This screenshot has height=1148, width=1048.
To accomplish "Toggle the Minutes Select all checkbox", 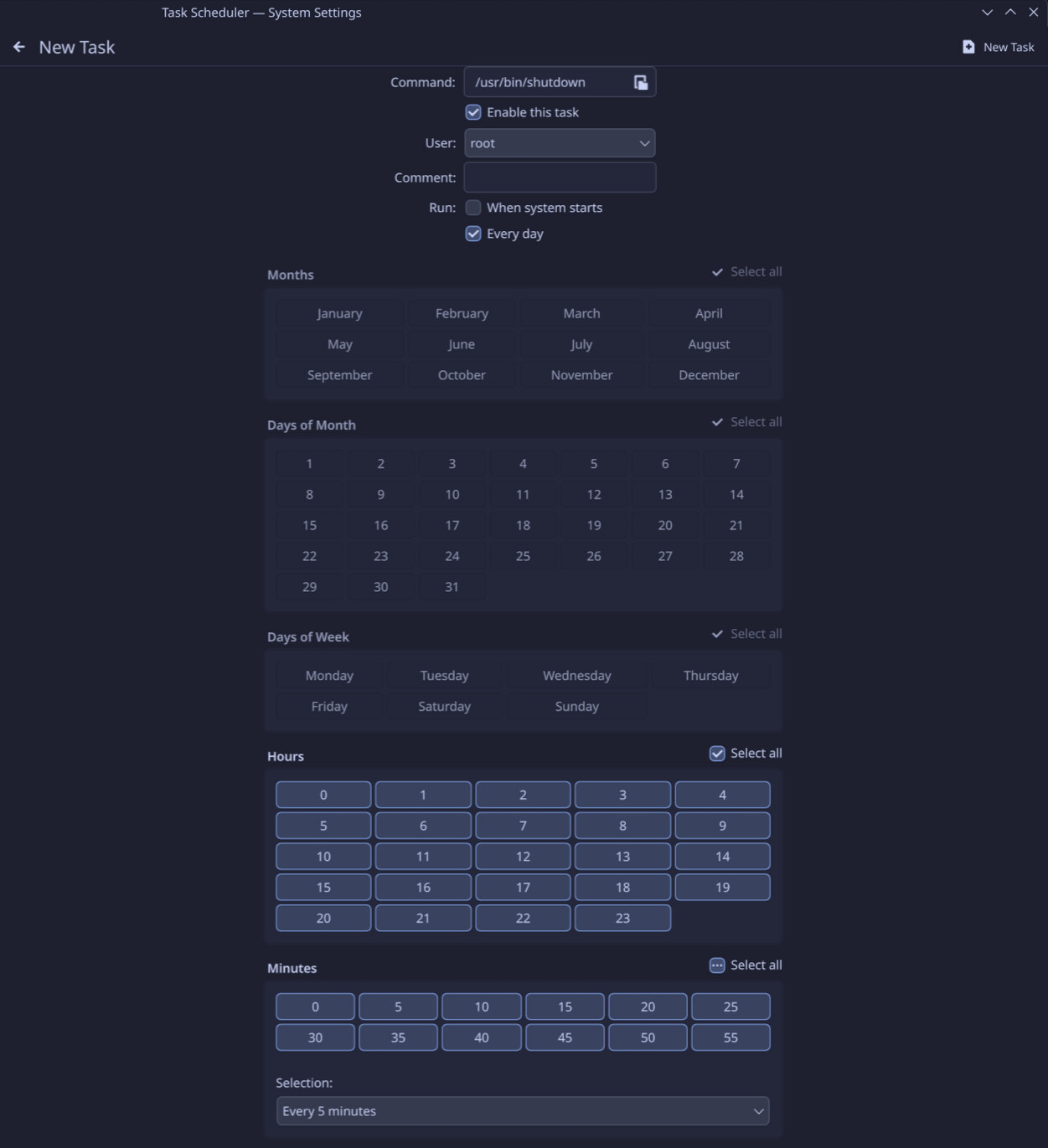I will [x=717, y=965].
